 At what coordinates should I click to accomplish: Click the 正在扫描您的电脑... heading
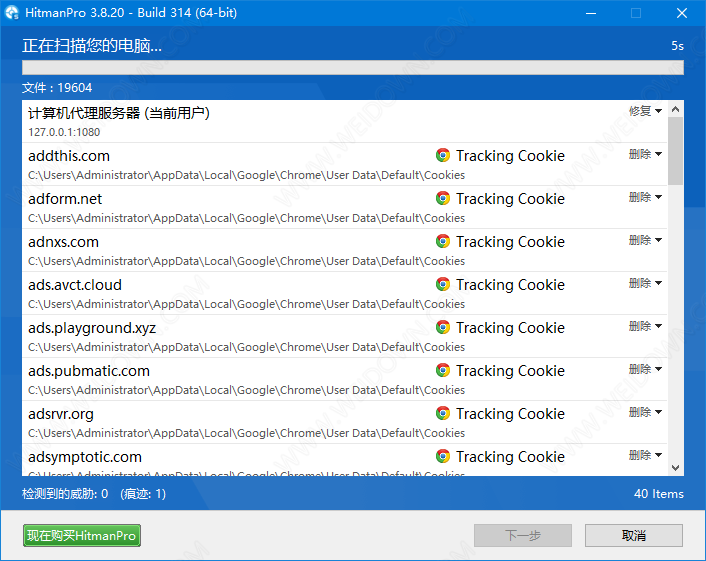pyautogui.click(x=92, y=45)
